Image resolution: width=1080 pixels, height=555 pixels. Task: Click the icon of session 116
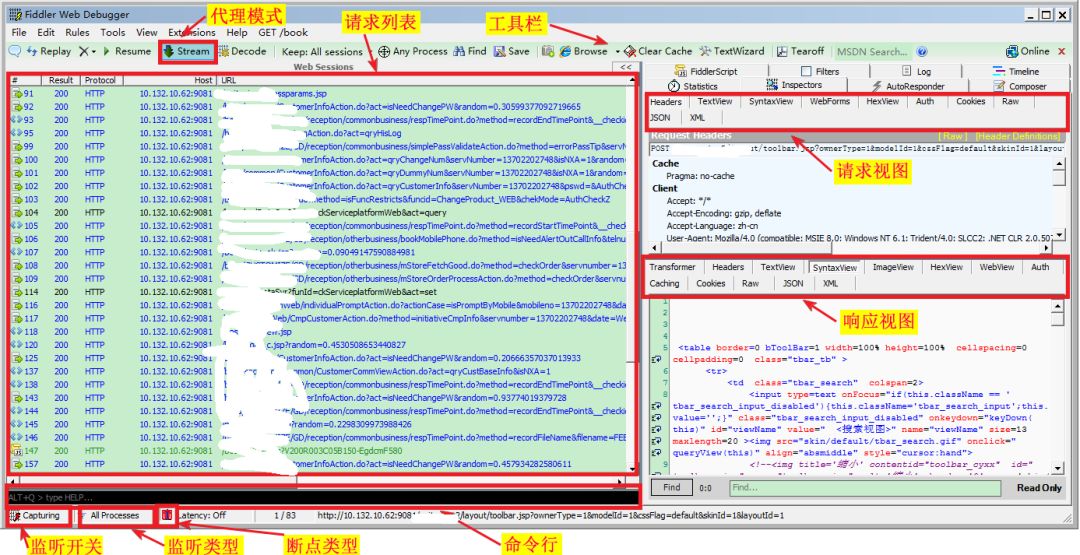tap(17, 305)
